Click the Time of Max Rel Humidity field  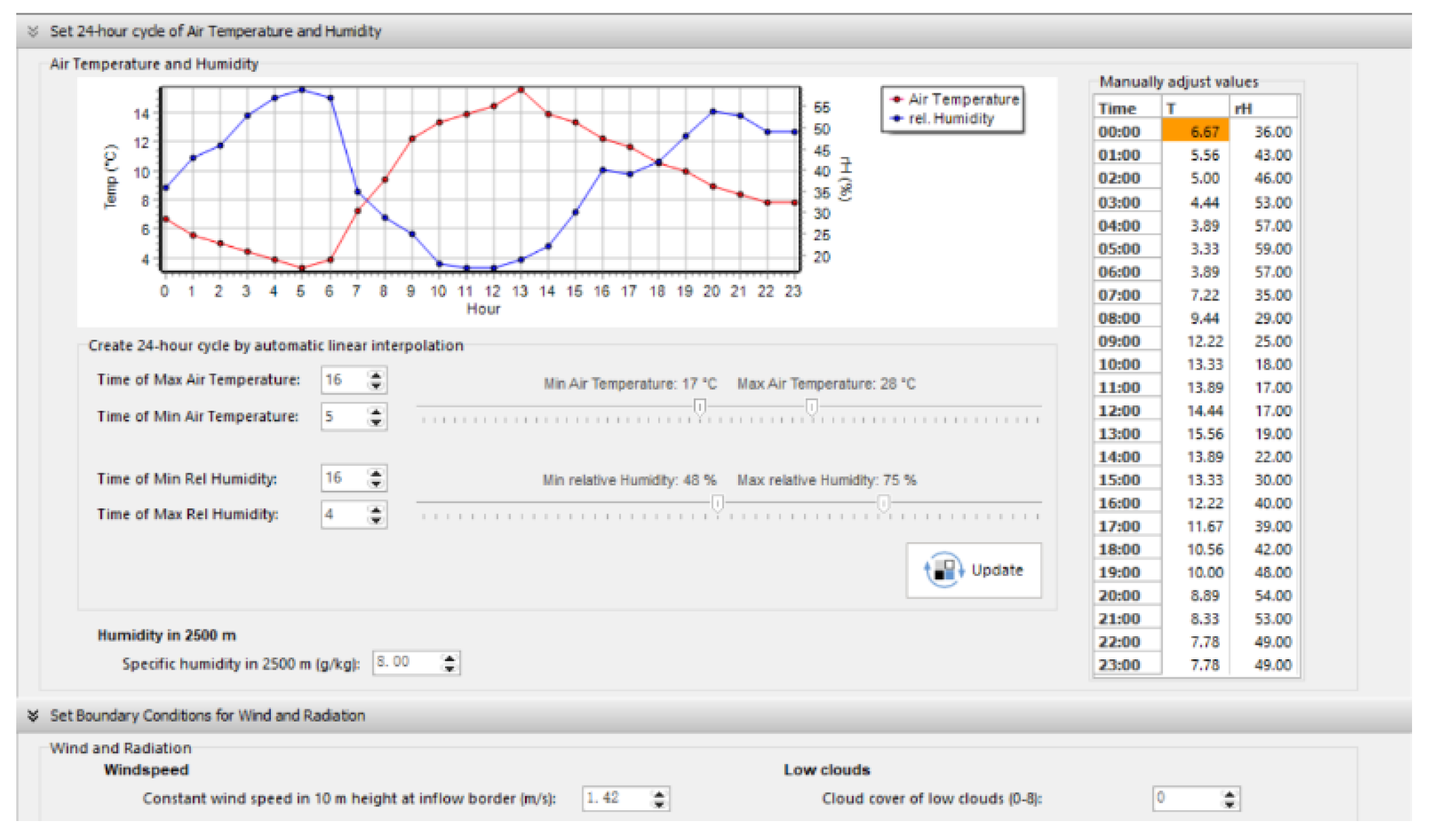[343, 514]
